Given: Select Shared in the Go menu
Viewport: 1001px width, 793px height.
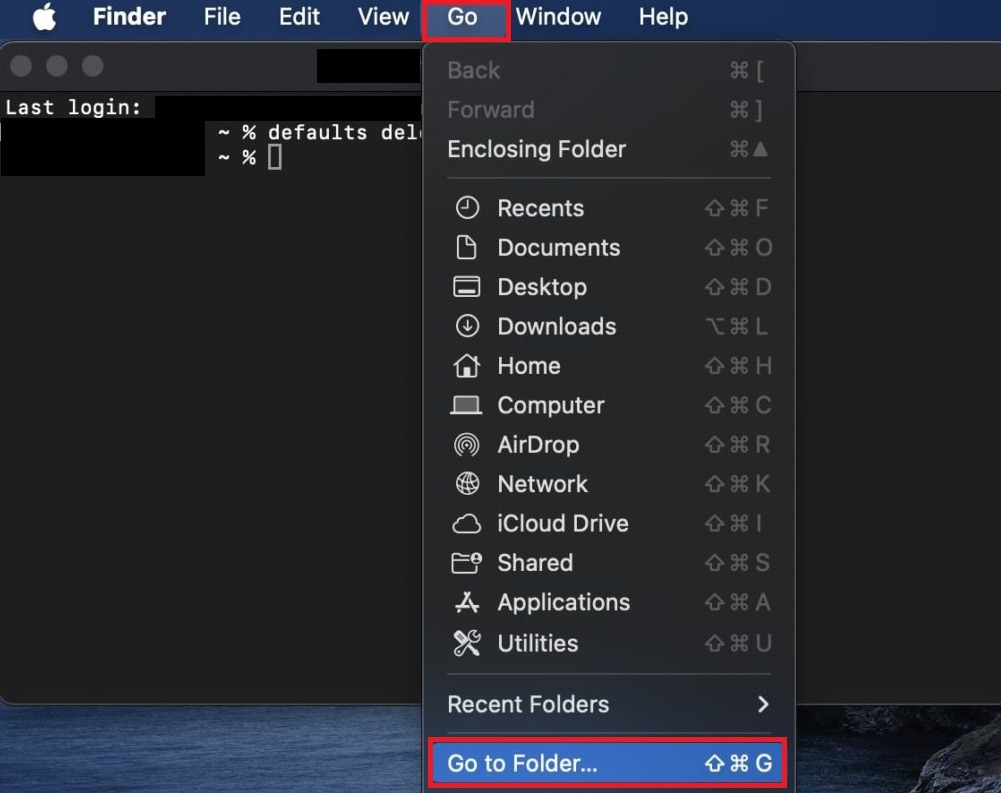Looking at the screenshot, I should [x=608, y=563].
